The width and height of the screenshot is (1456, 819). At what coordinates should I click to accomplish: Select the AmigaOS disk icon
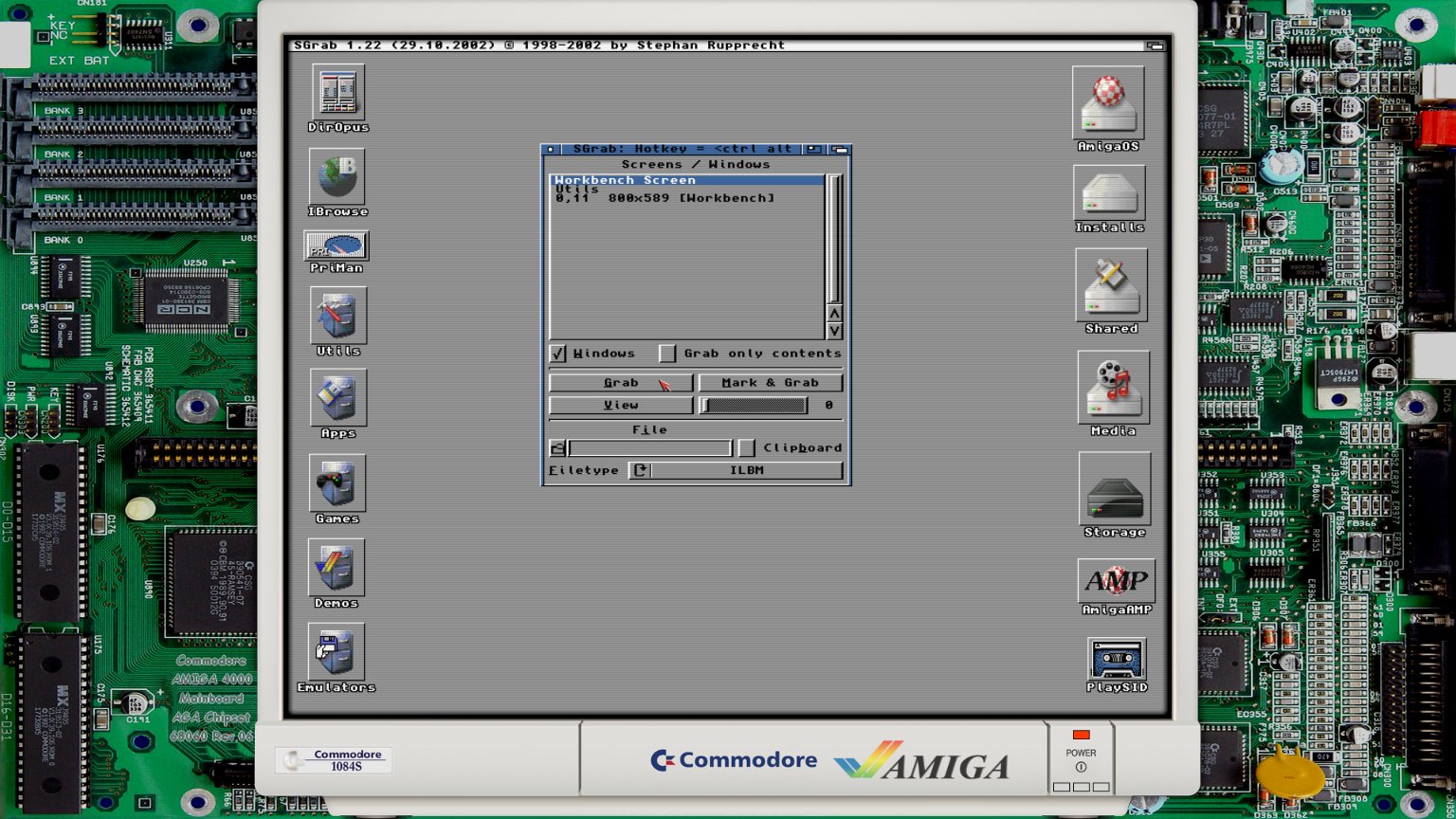(1108, 103)
